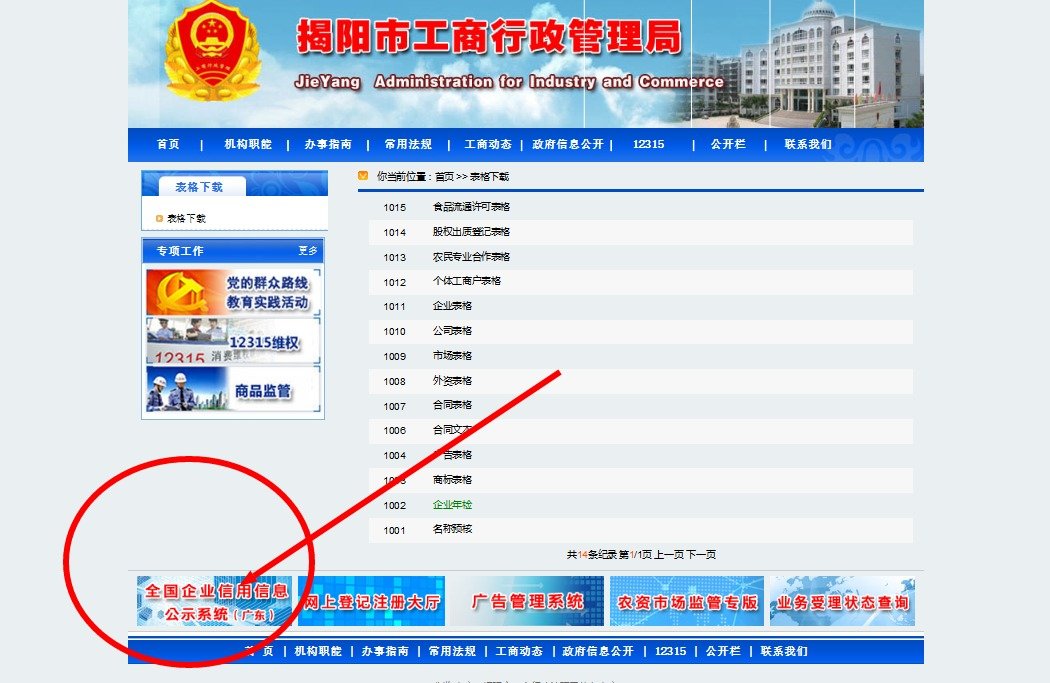1050x683 pixels.
Task: Click 更多 in the 专项工作 panel
Action: point(308,251)
